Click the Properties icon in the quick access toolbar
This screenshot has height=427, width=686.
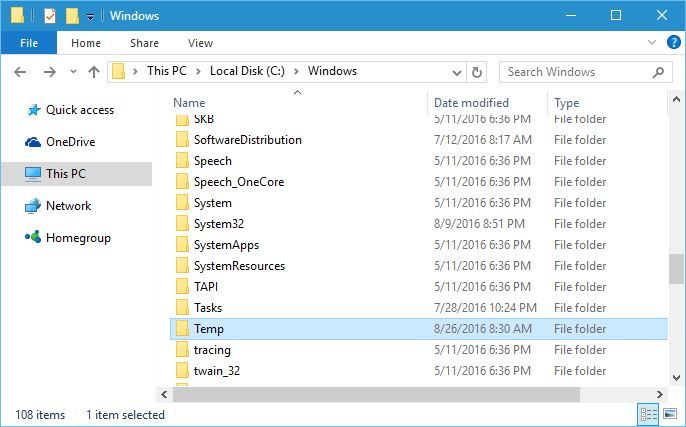coord(50,16)
